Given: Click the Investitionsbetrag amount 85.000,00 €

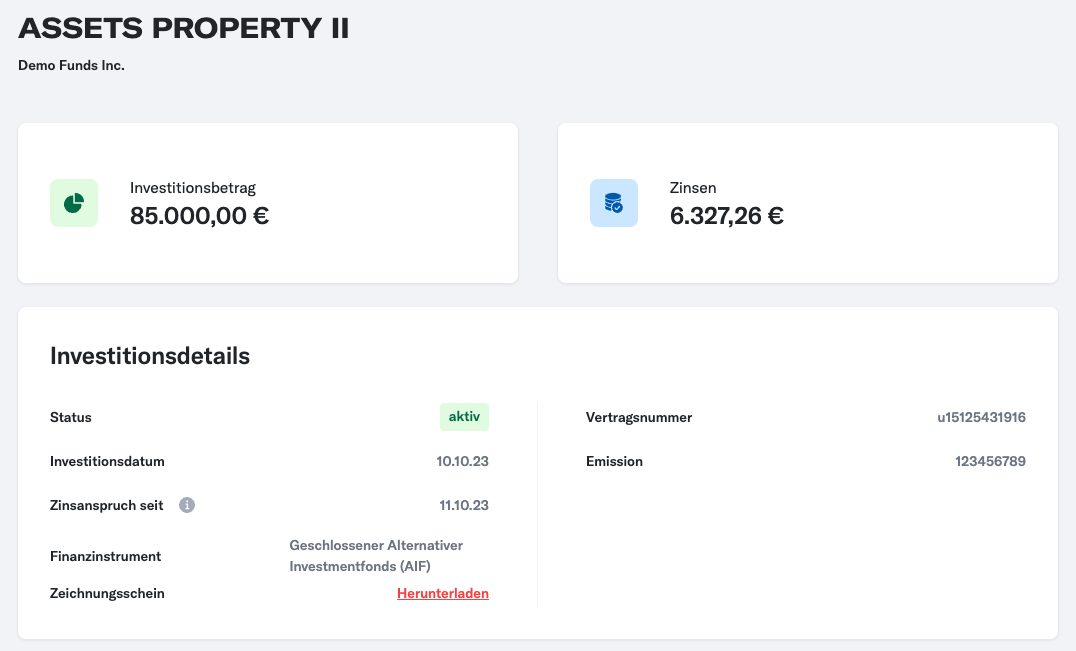Looking at the screenshot, I should [200, 216].
